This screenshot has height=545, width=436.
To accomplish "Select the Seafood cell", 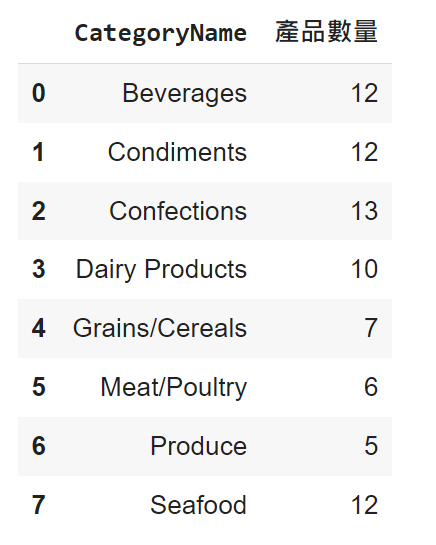I will click(x=198, y=505).
